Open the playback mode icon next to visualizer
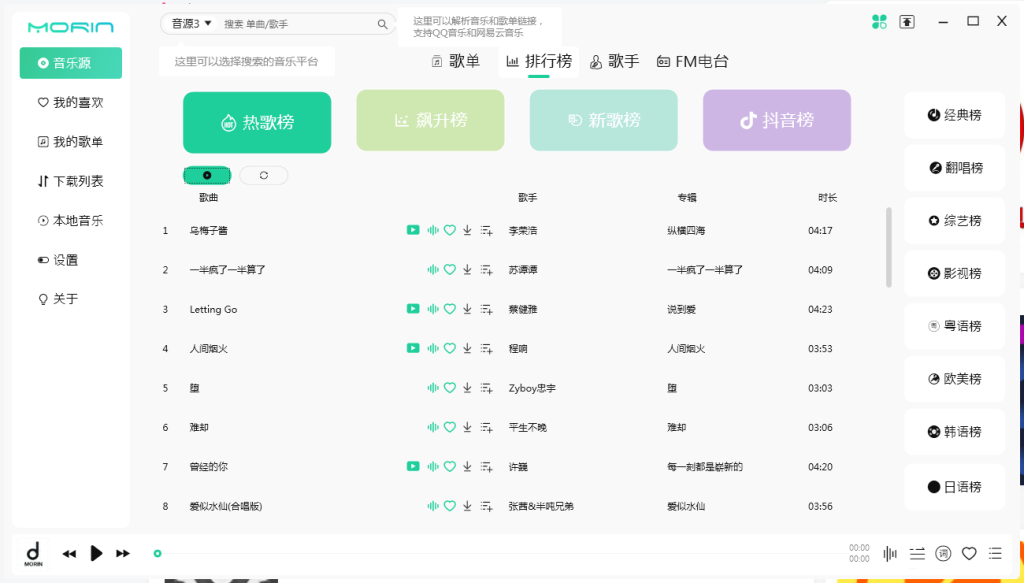 (917, 552)
